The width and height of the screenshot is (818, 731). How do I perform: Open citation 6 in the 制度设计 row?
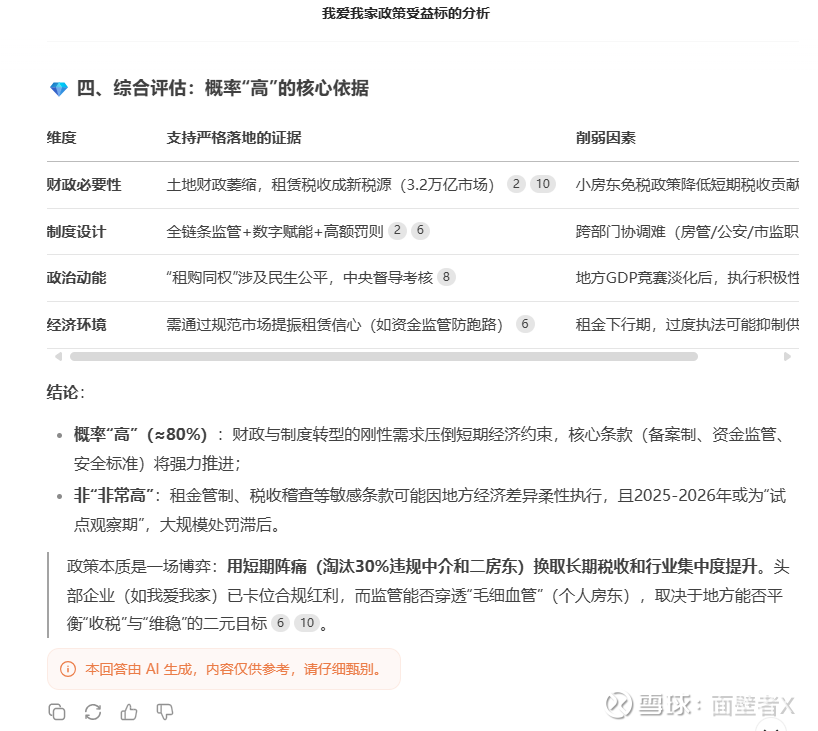tap(420, 230)
